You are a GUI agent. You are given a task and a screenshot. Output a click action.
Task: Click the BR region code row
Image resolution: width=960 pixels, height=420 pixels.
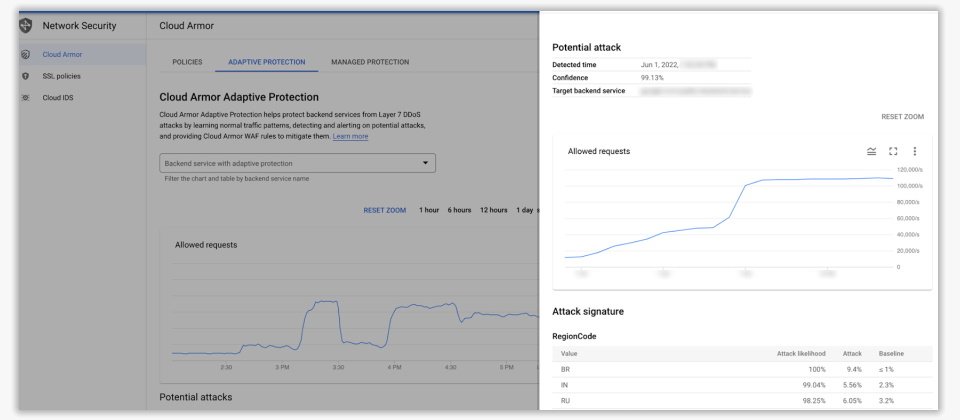coord(743,370)
